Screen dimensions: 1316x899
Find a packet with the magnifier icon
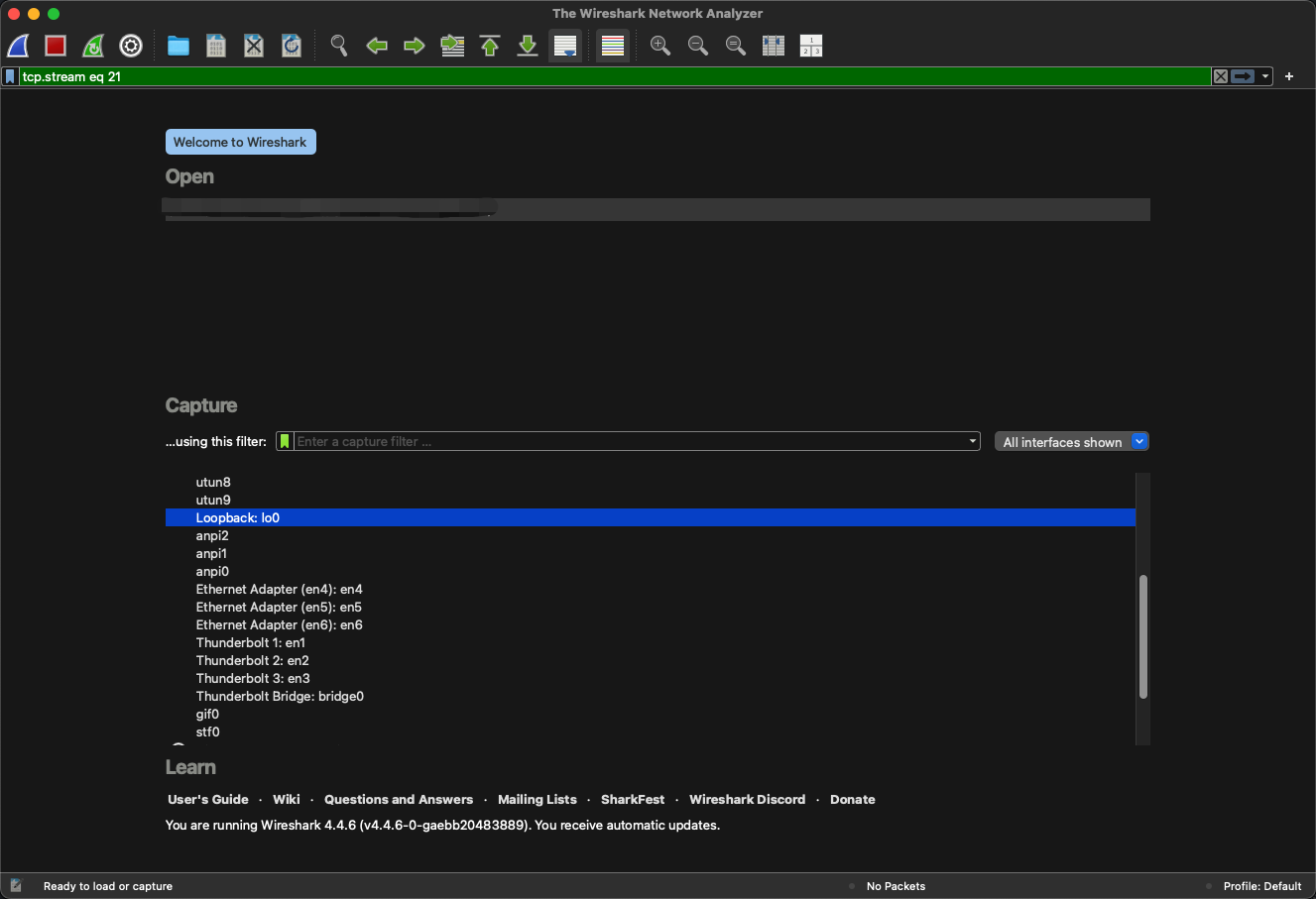(339, 46)
